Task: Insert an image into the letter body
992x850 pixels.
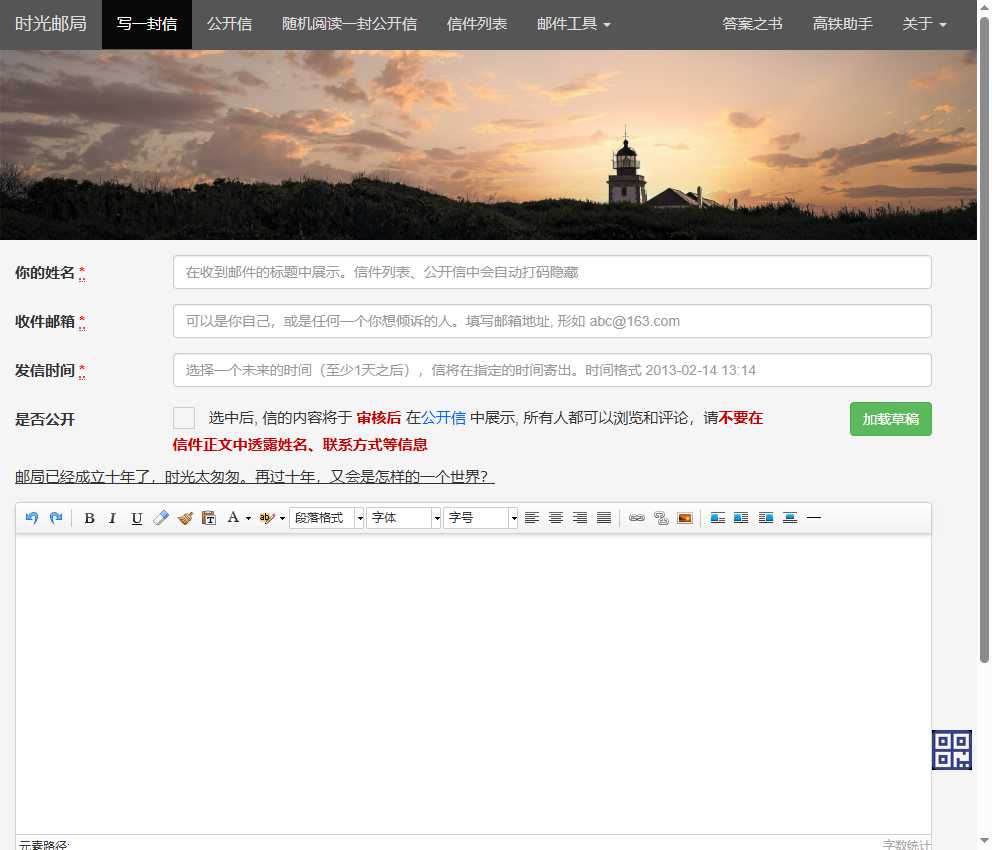Action: pos(684,518)
